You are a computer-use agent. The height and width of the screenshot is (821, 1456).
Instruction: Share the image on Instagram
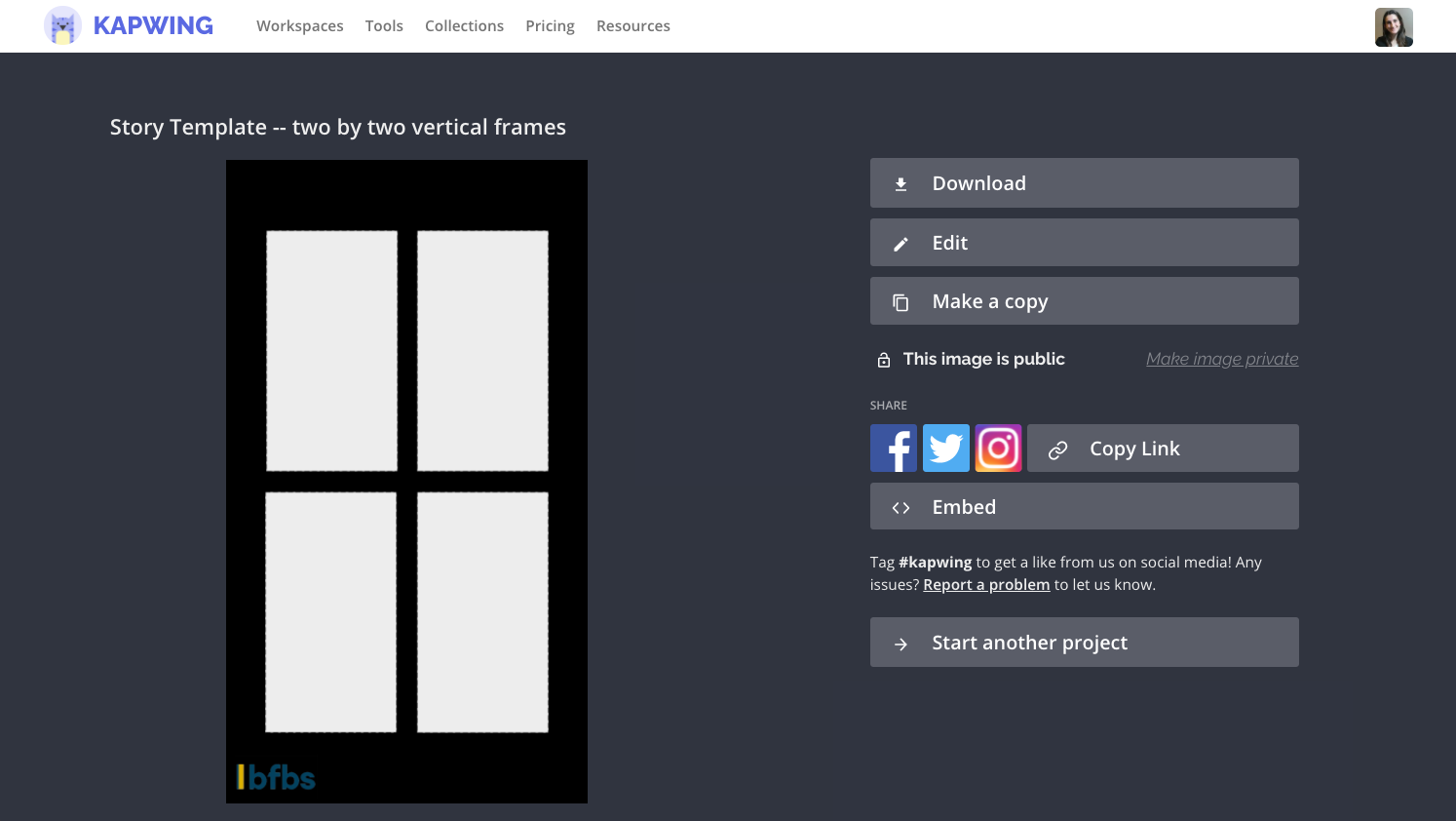(999, 449)
